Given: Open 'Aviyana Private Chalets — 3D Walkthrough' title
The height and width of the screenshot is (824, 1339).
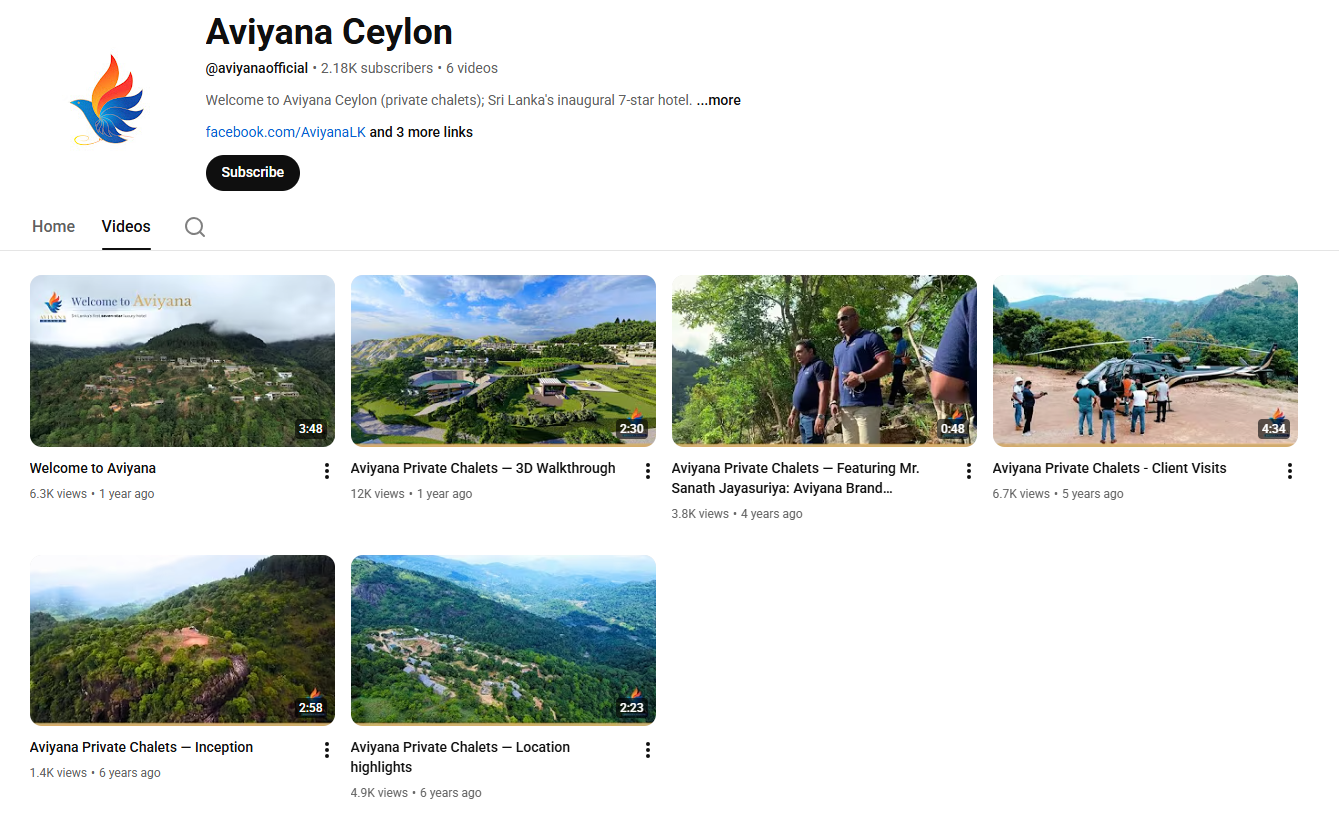Looking at the screenshot, I should click(x=483, y=468).
